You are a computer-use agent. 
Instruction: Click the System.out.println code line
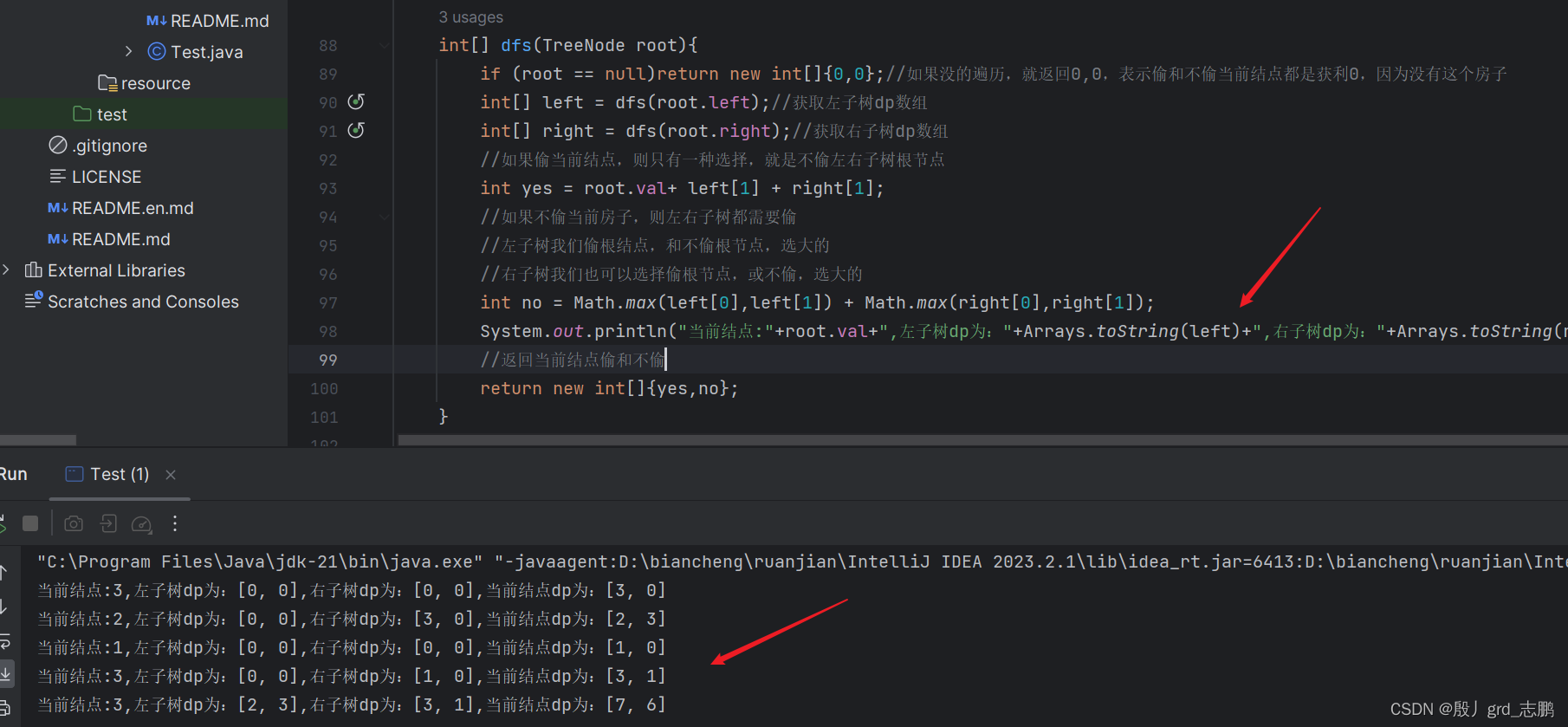click(x=1023, y=331)
